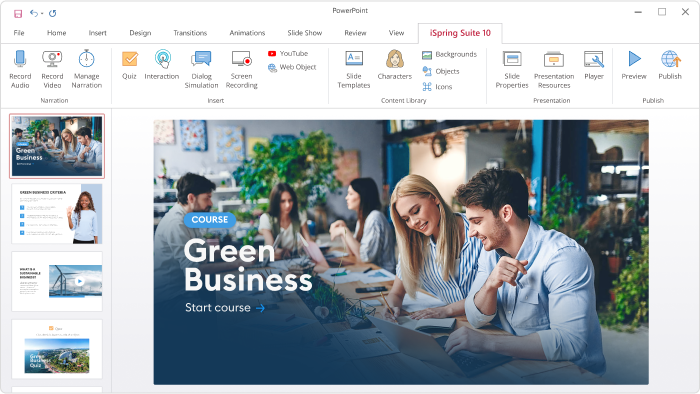This screenshot has width=700, height=394.
Task: Browse Backgrounds in Content Library
Action: (x=450, y=54)
